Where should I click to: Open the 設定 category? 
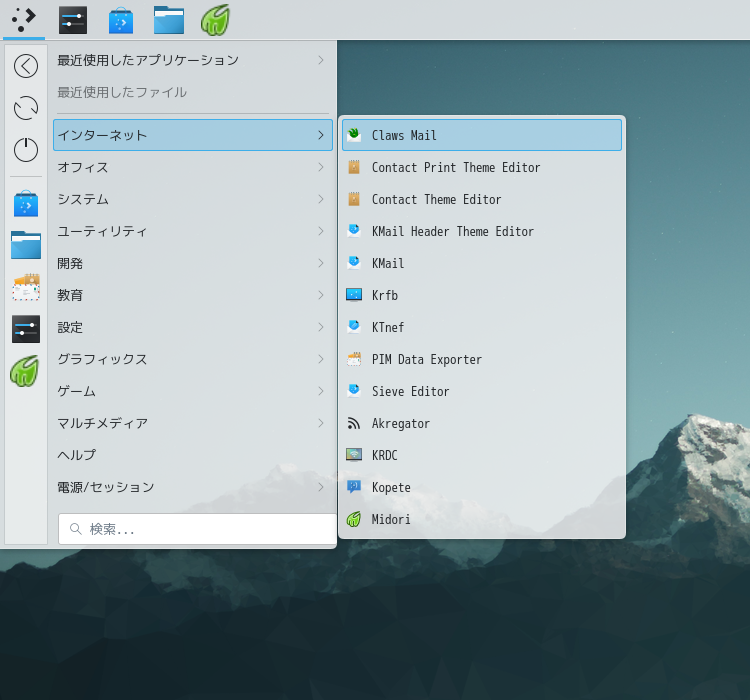(193, 327)
